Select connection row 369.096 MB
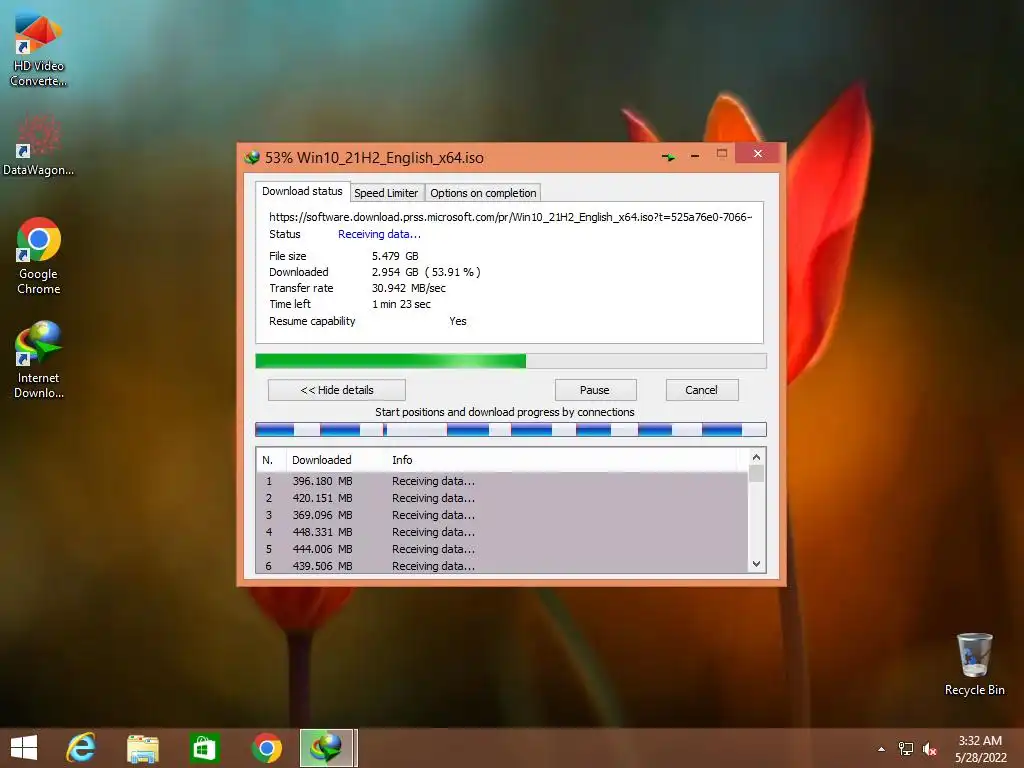The width and height of the screenshot is (1024, 768). point(502,515)
